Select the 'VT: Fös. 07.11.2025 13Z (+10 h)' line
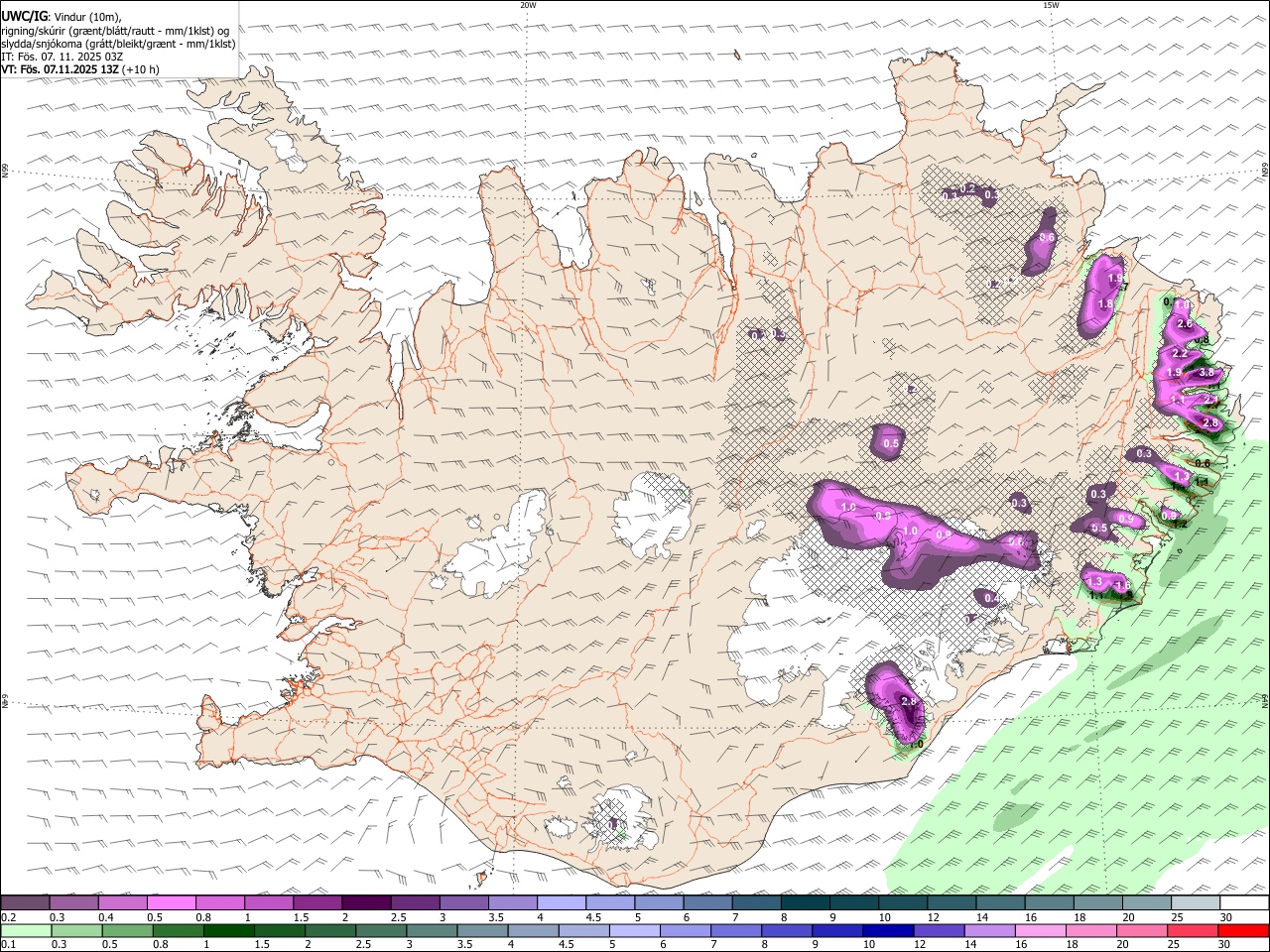The height and width of the screenshot is (952, 1270). tap(80, 69)
